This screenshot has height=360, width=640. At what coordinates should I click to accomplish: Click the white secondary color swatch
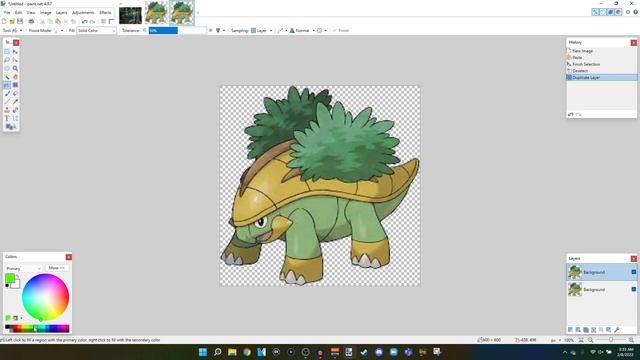16,284
